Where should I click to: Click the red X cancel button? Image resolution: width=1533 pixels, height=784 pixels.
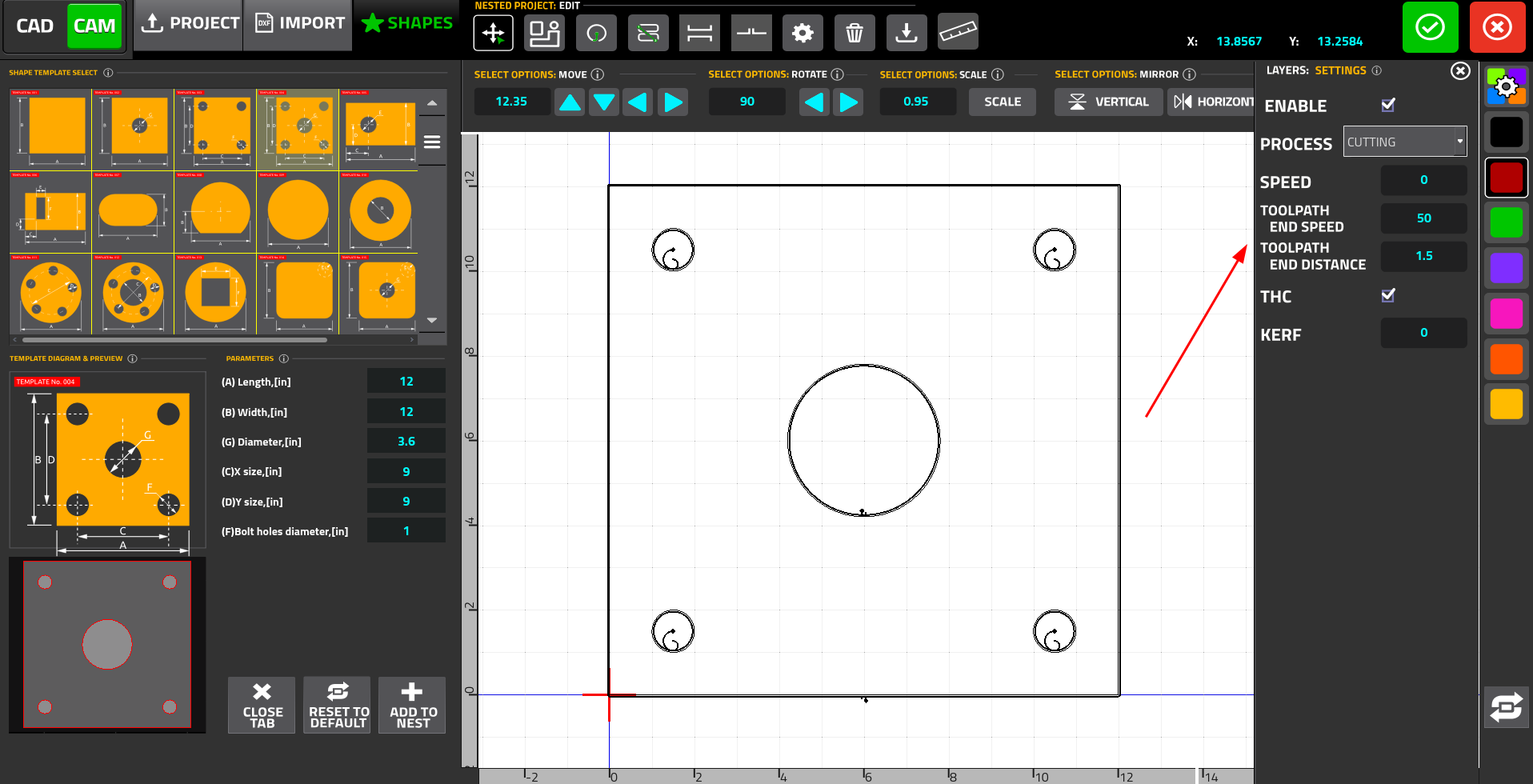tap(1496, 27)
